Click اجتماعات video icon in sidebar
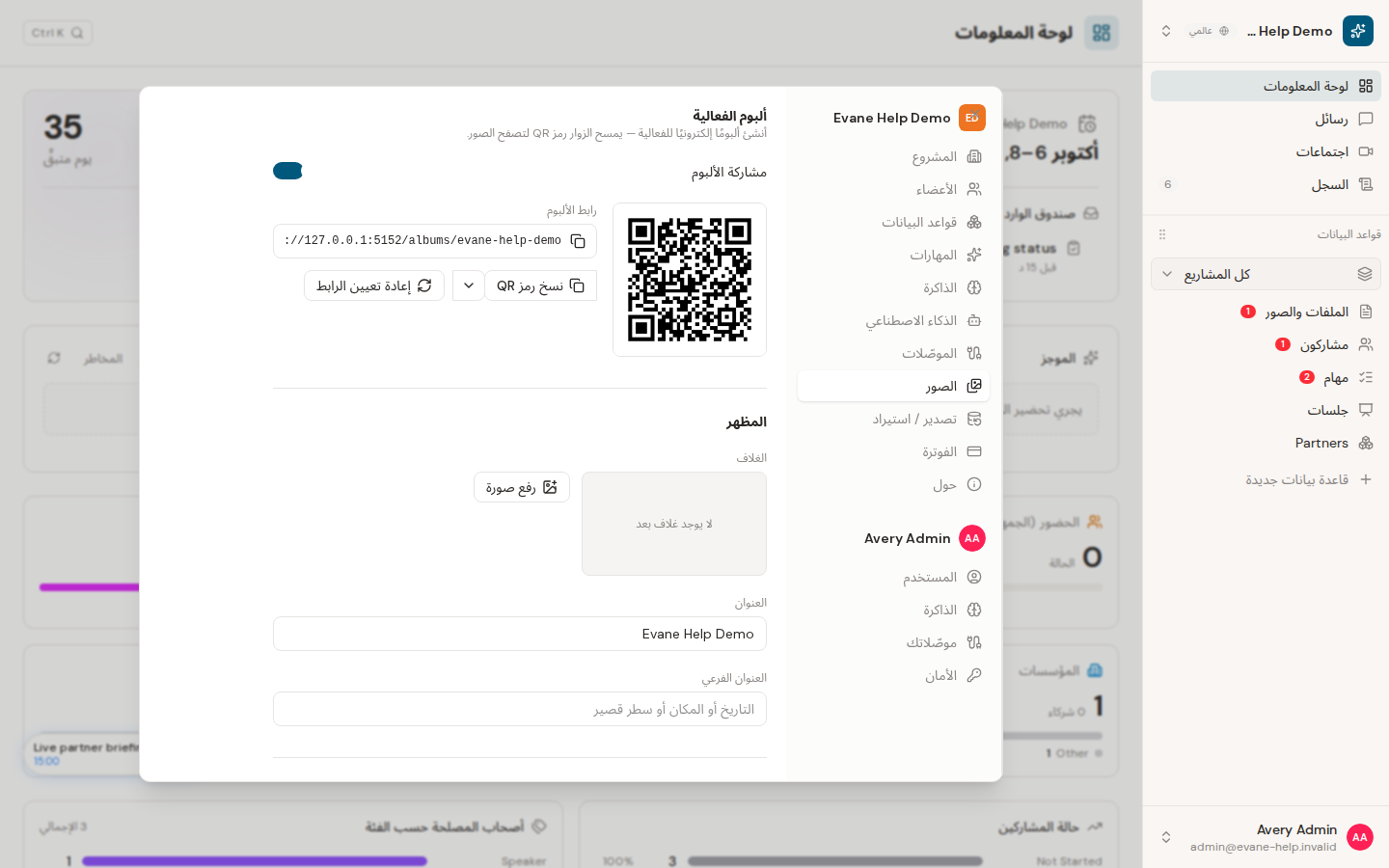 (x=1366, y=151)
